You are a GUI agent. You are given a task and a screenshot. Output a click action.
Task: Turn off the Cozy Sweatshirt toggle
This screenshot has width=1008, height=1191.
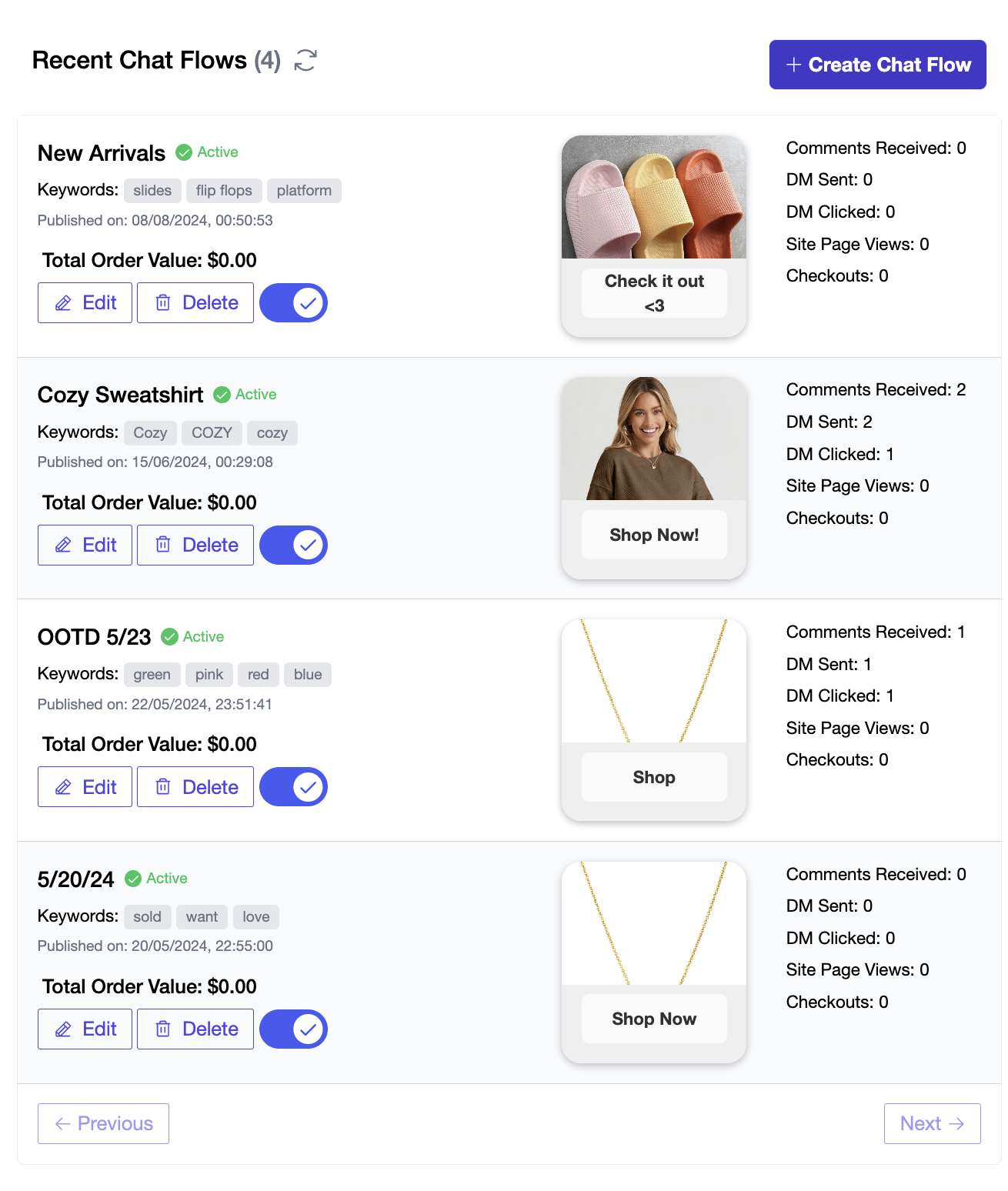click(x=293, y=545)
